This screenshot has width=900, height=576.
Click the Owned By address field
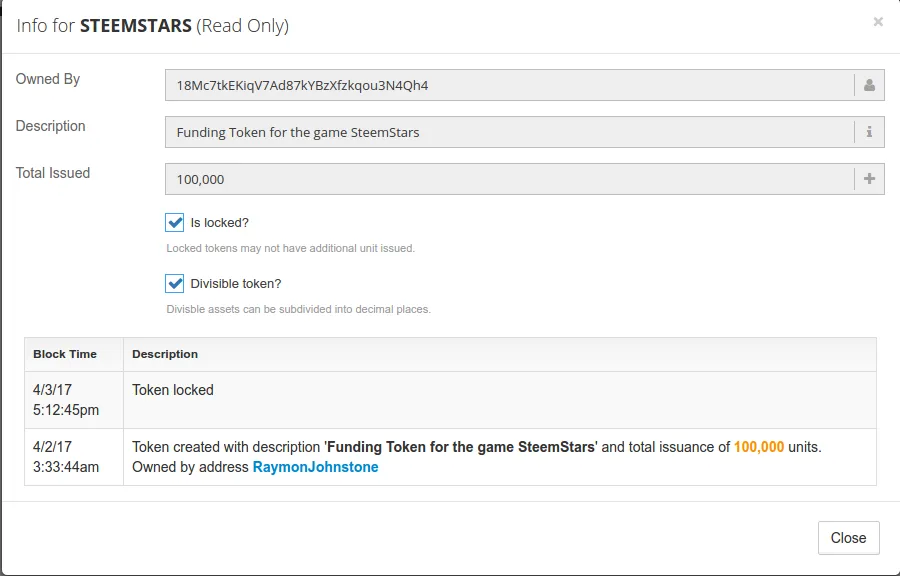[x=510, y=85]
